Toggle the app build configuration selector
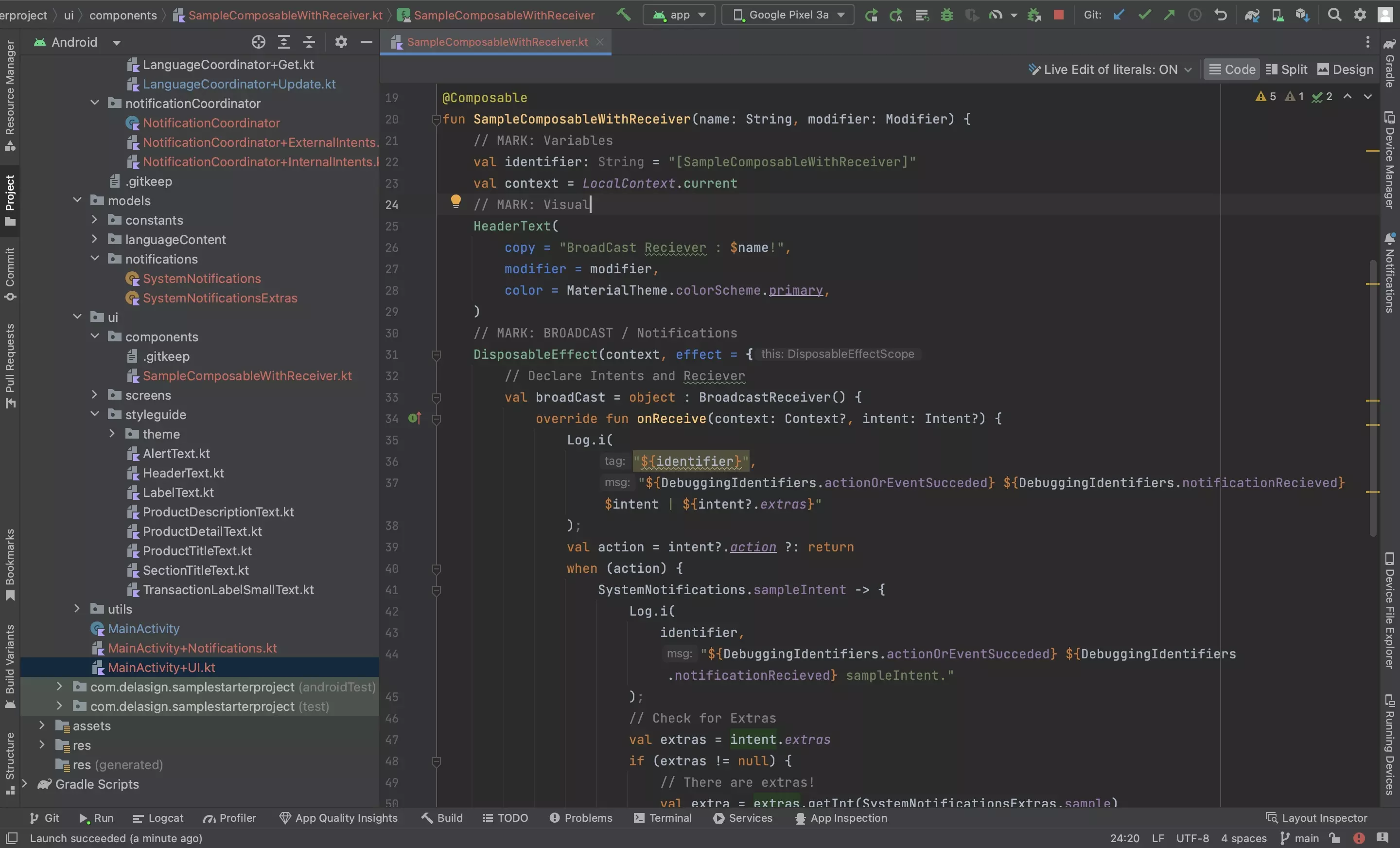 pos(681,14)
